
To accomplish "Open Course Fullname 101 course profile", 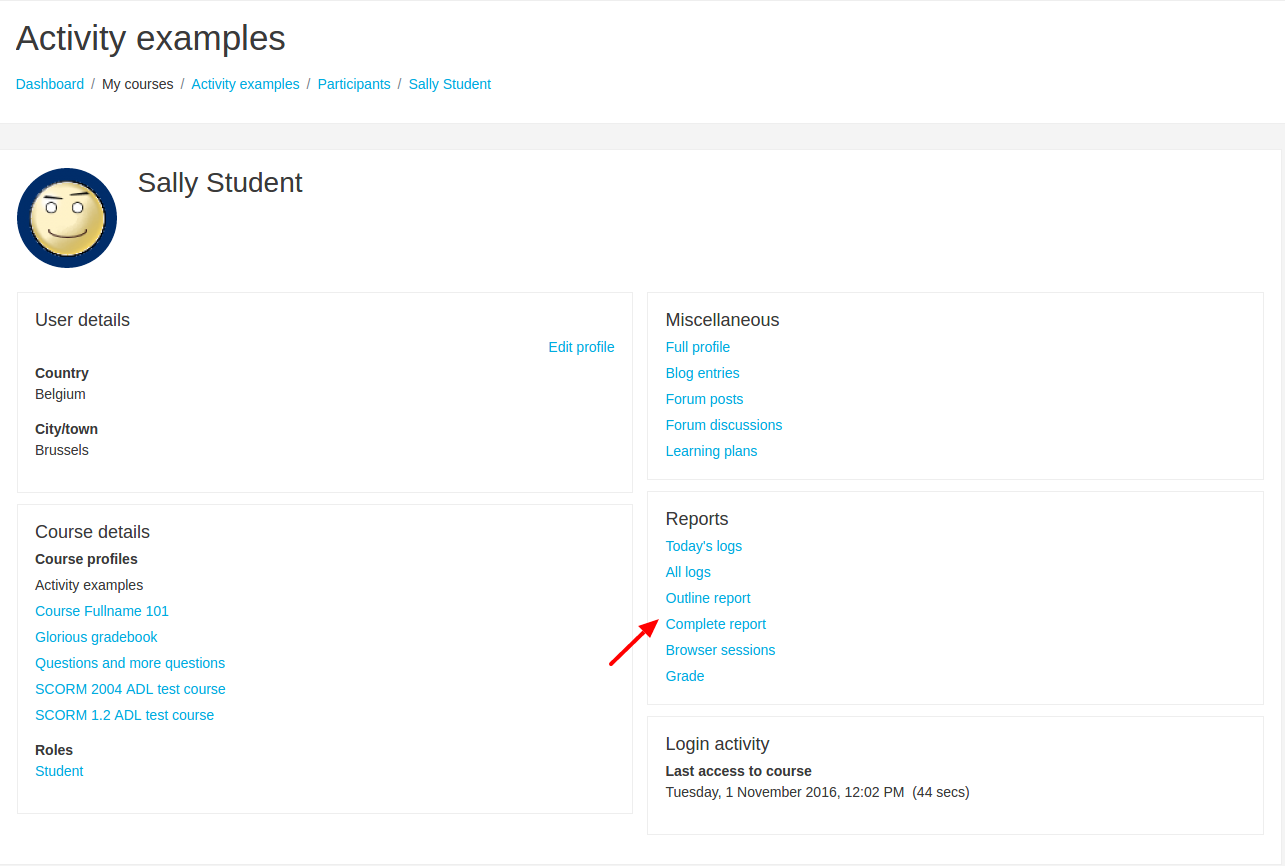I will pos(102,611).
